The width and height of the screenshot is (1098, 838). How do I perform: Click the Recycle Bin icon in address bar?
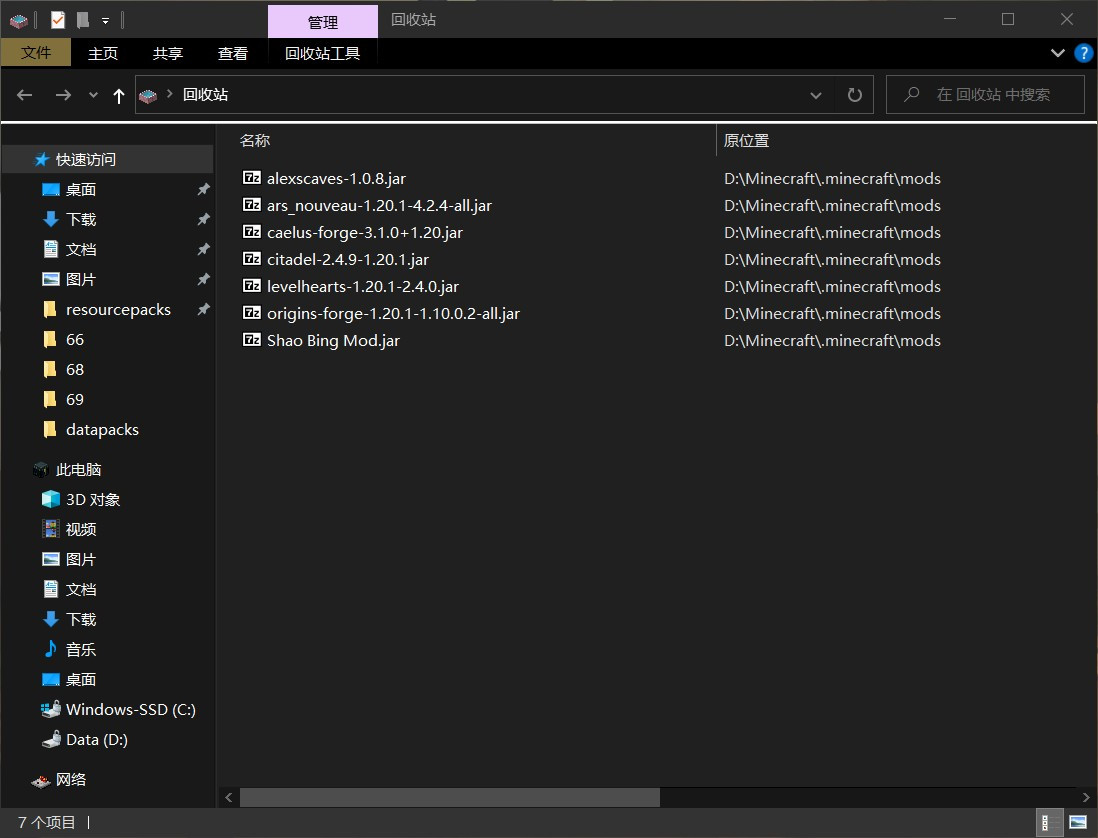[x=148, y=95]
